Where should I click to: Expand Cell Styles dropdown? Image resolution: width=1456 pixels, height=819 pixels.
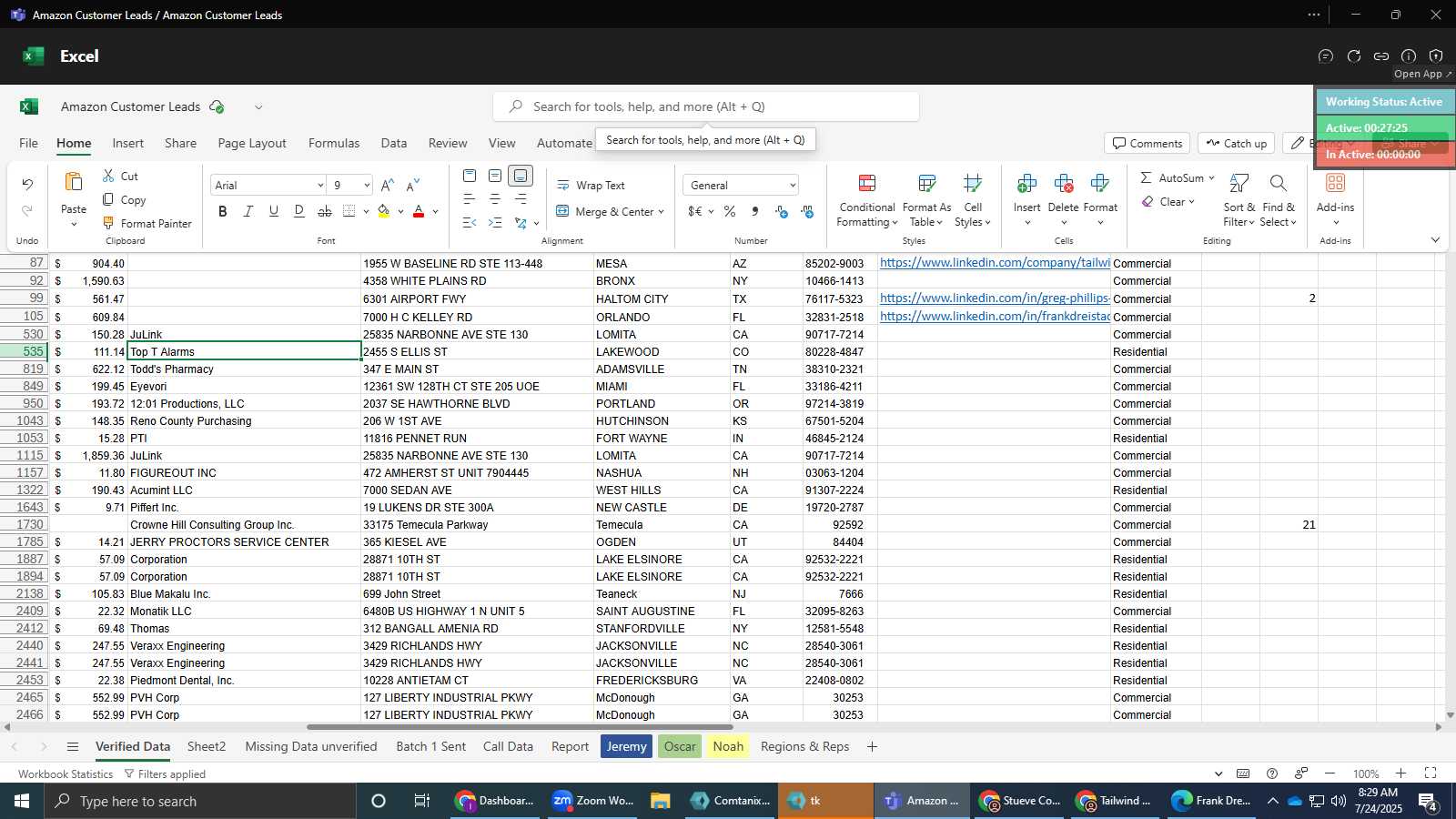tap(987, 222)
